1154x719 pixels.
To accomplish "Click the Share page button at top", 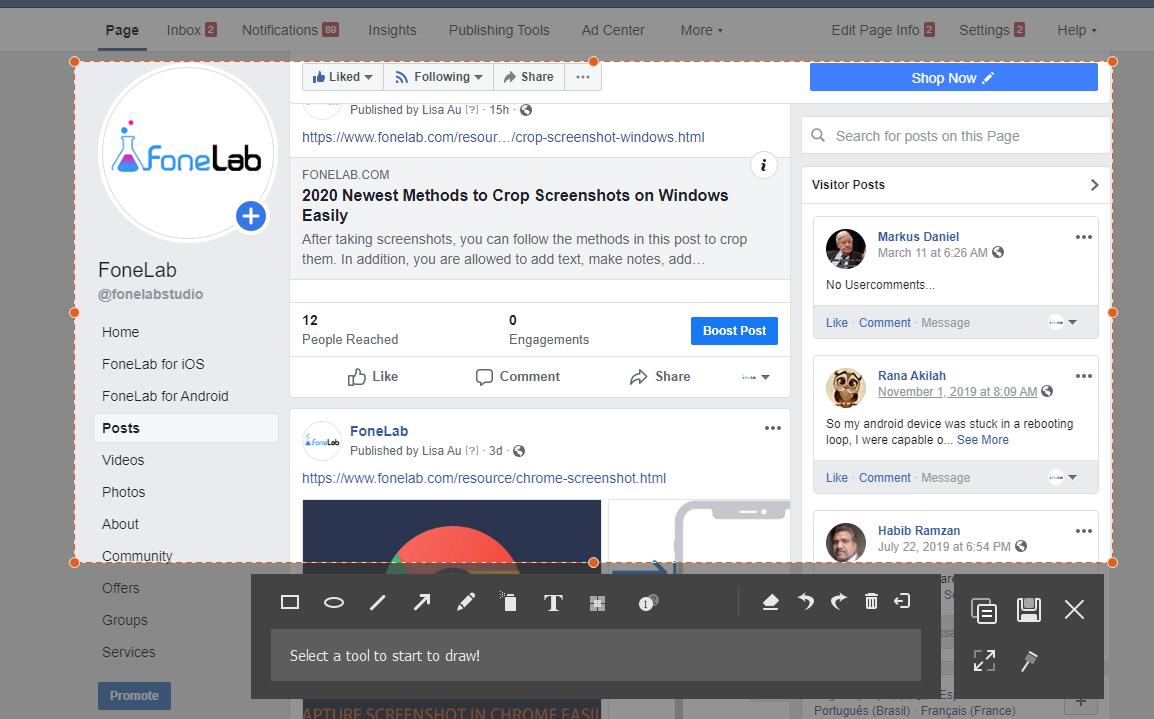I will pyautogui.click(x=528, y=77).
